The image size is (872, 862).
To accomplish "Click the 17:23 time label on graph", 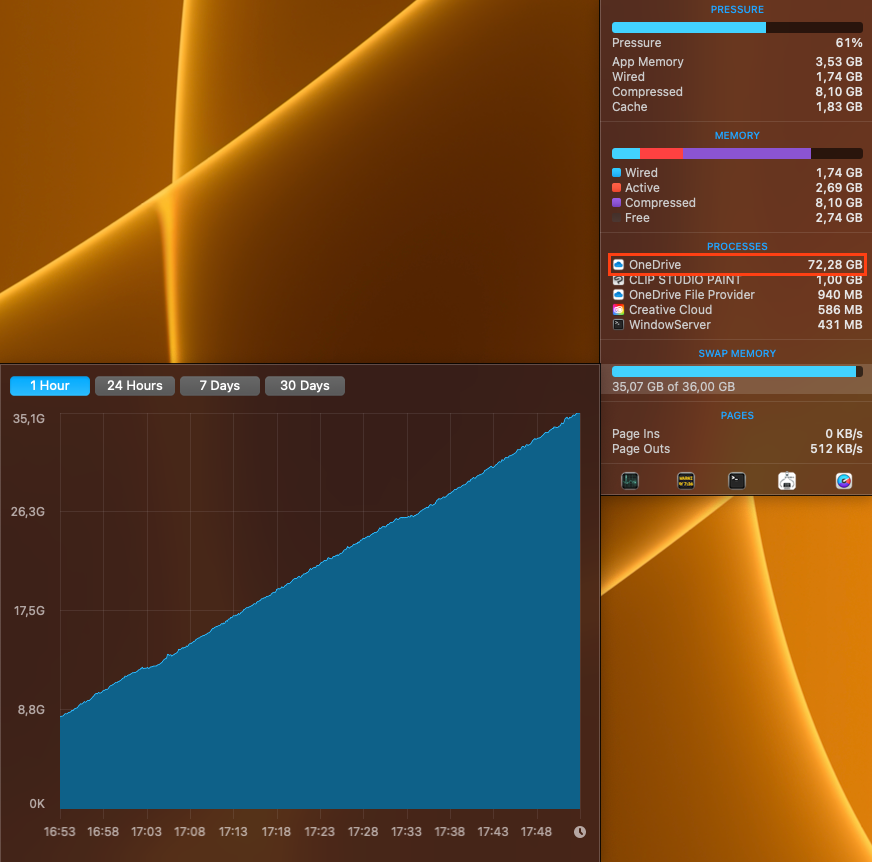I will coord(319,832).
